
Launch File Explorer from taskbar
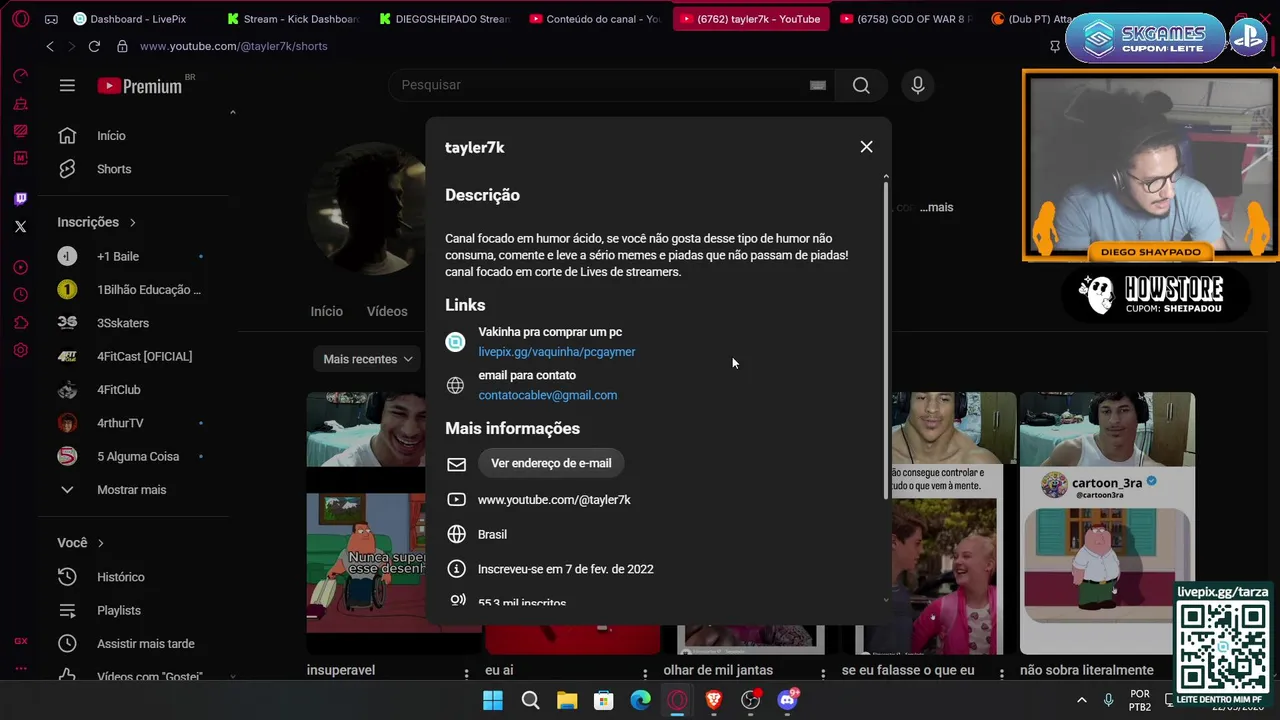coord(567,700)
